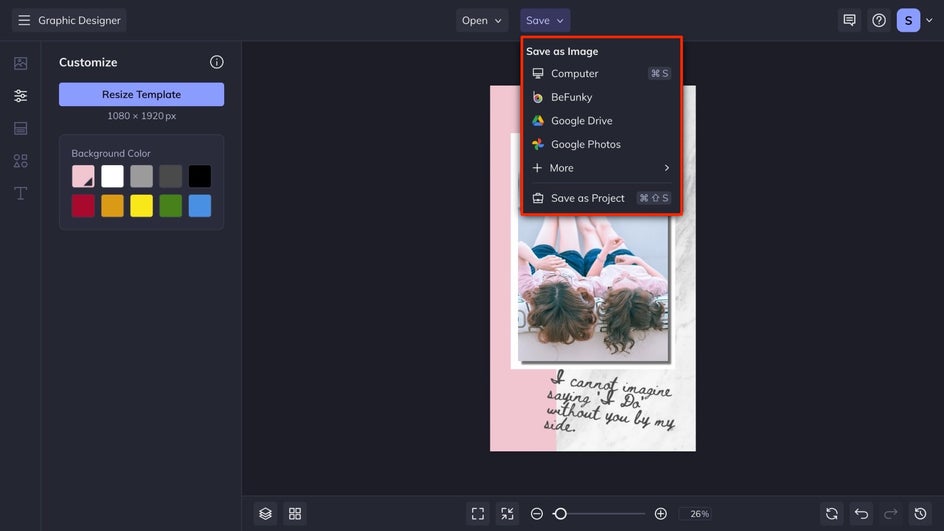Select the dark gray background color
This screenshot has height=531, width=944.
click(171, 176)
